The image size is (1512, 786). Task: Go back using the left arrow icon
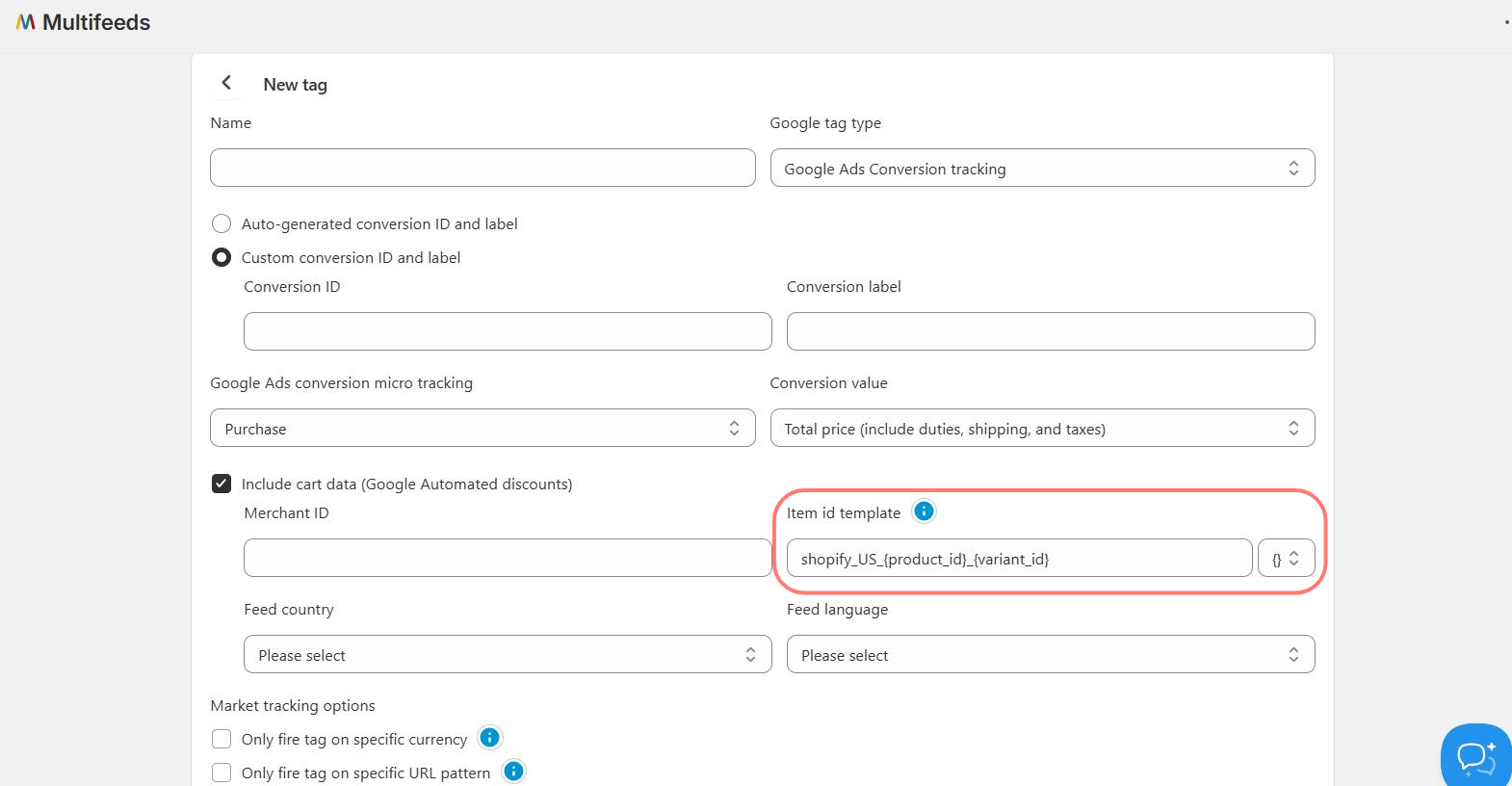(226, 84)
